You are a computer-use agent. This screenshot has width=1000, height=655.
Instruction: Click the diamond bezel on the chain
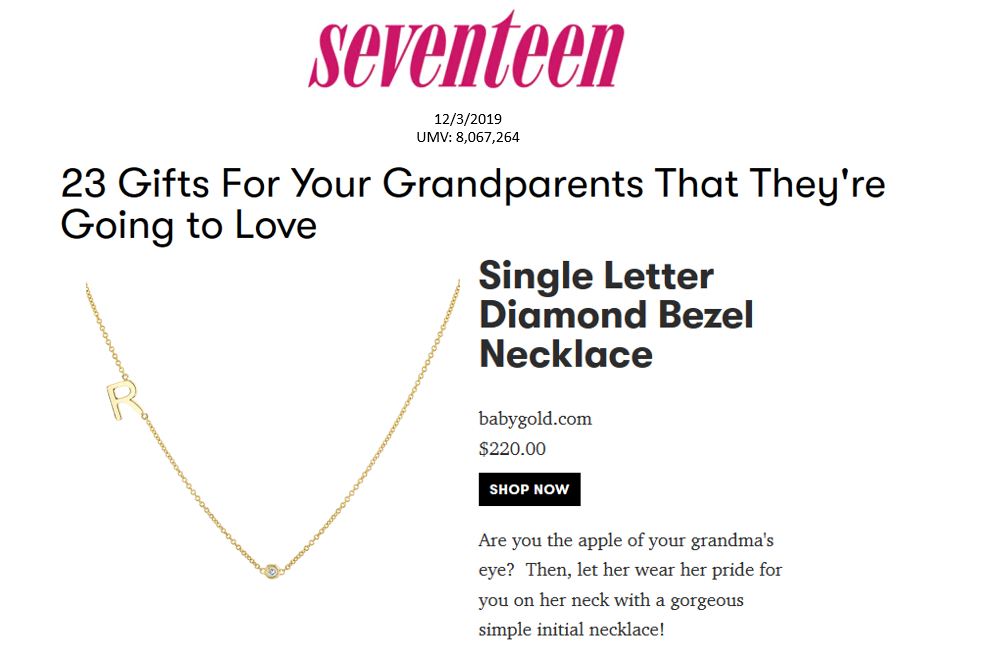[274, 570]
